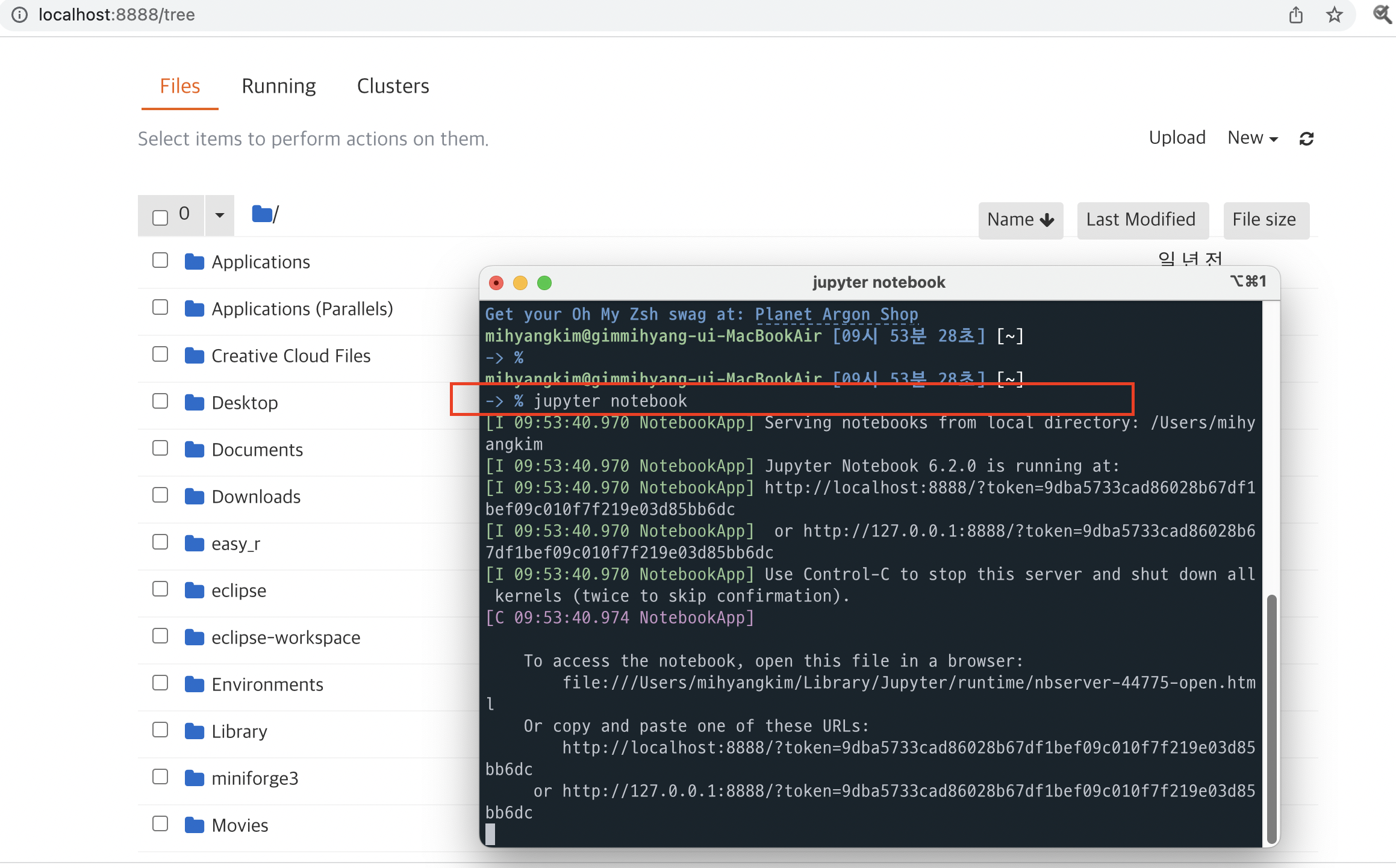The width and height of the screenshot is (1396, 868).
Task: Open the Desktop folder icon
Action: pyautogui.click(x=194, y=402)
